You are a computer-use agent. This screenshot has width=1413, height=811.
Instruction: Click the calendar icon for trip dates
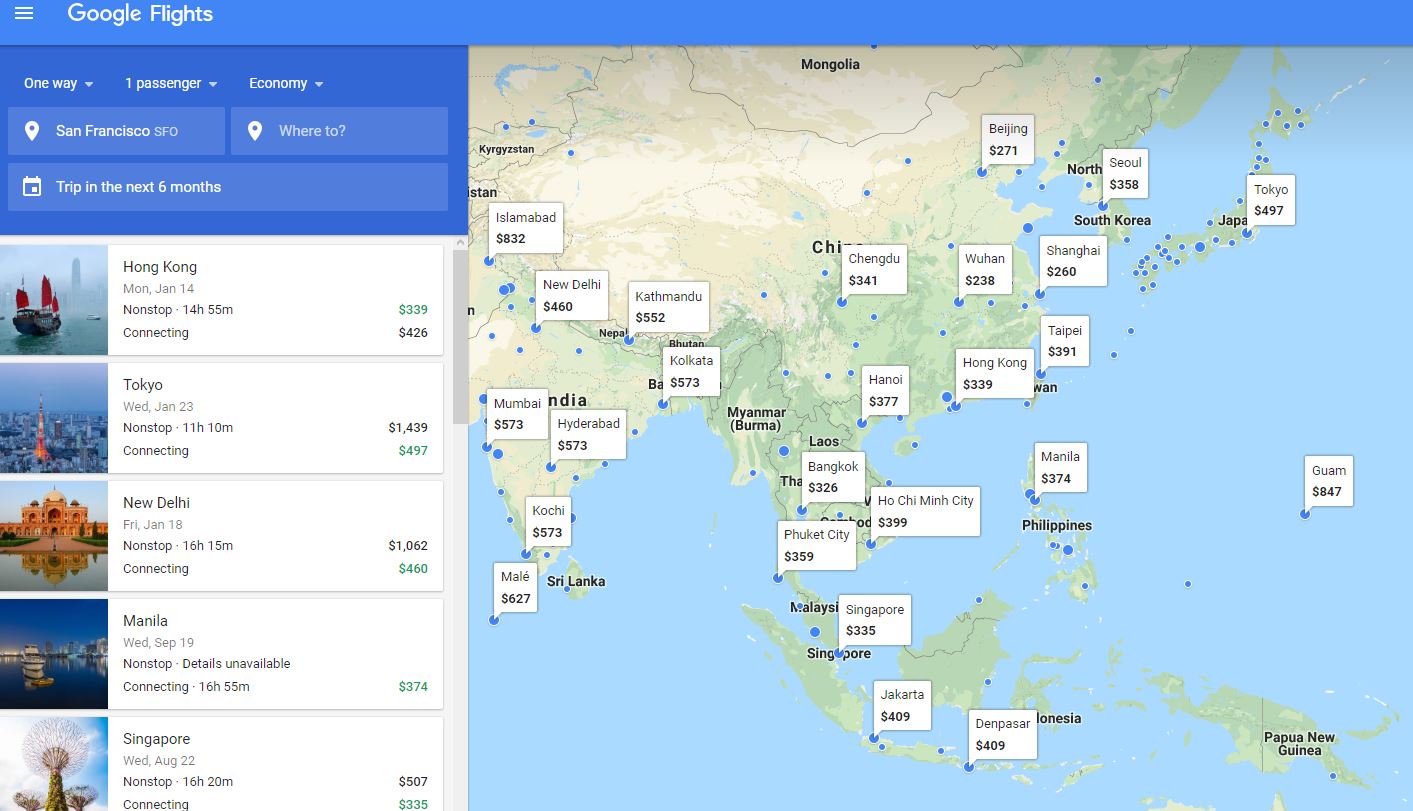32,187
